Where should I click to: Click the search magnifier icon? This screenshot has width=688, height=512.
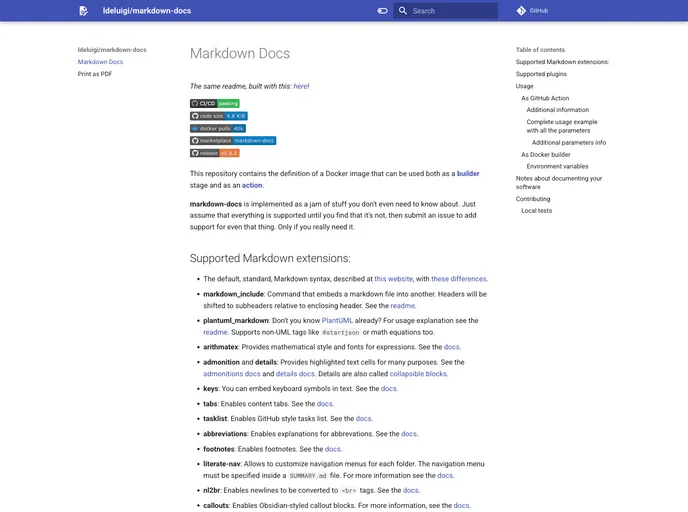[402, 11]
